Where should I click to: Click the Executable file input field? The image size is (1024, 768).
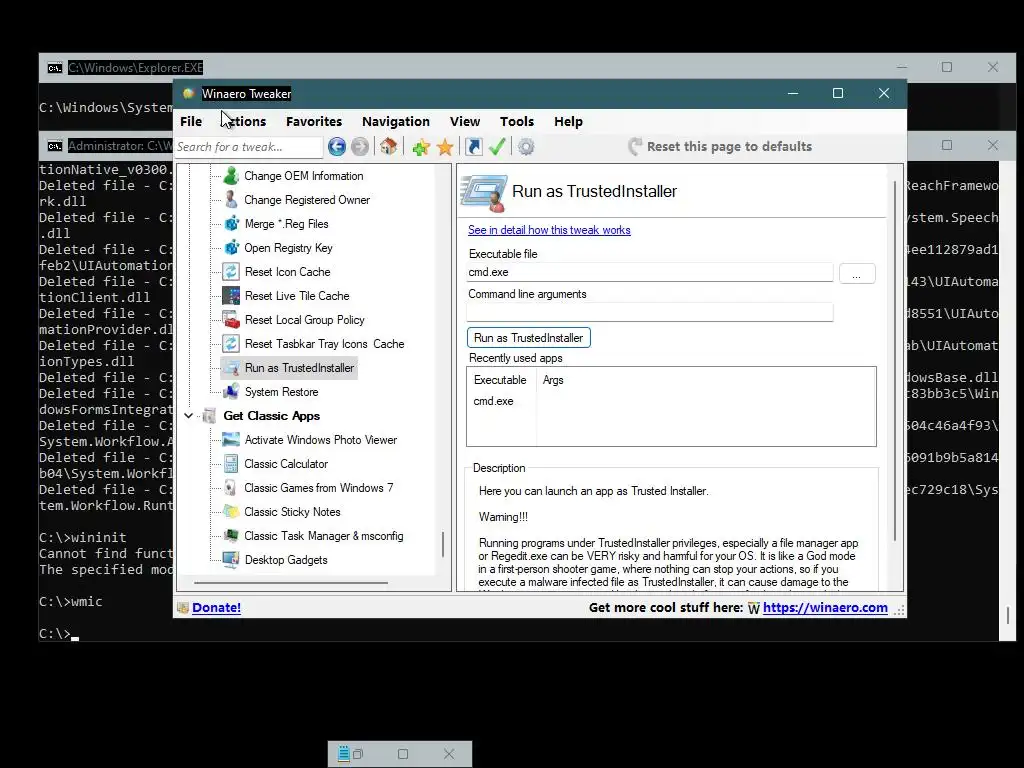[x=650, y=272]
